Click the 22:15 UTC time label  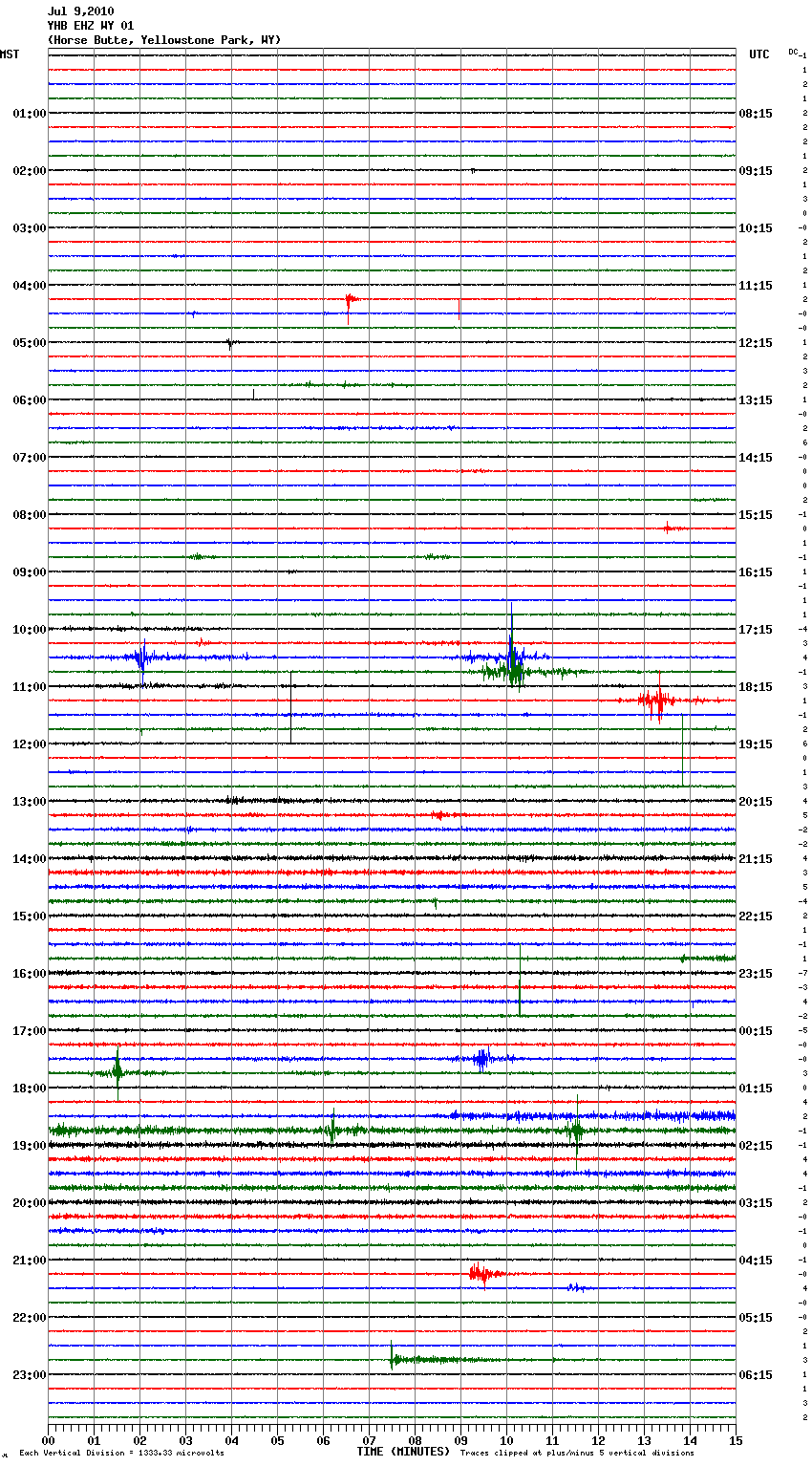pyautogui.click(x=756, y=916)
